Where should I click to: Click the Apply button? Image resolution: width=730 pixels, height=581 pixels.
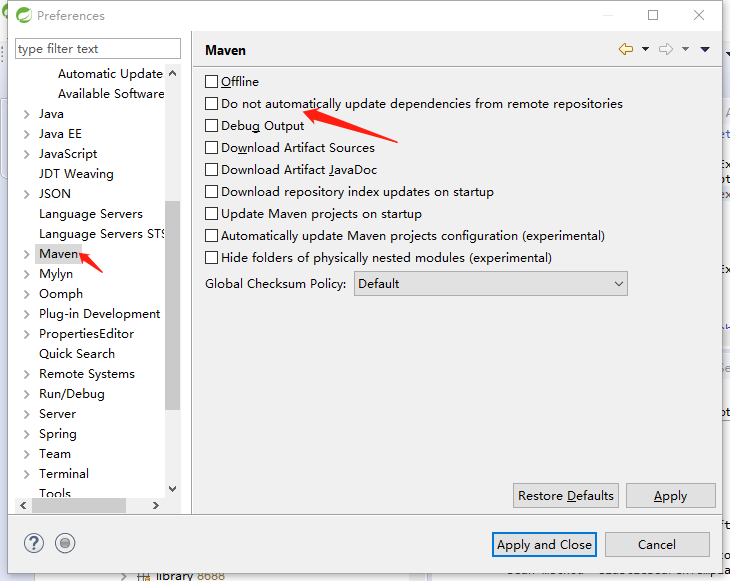pos(670,495)
